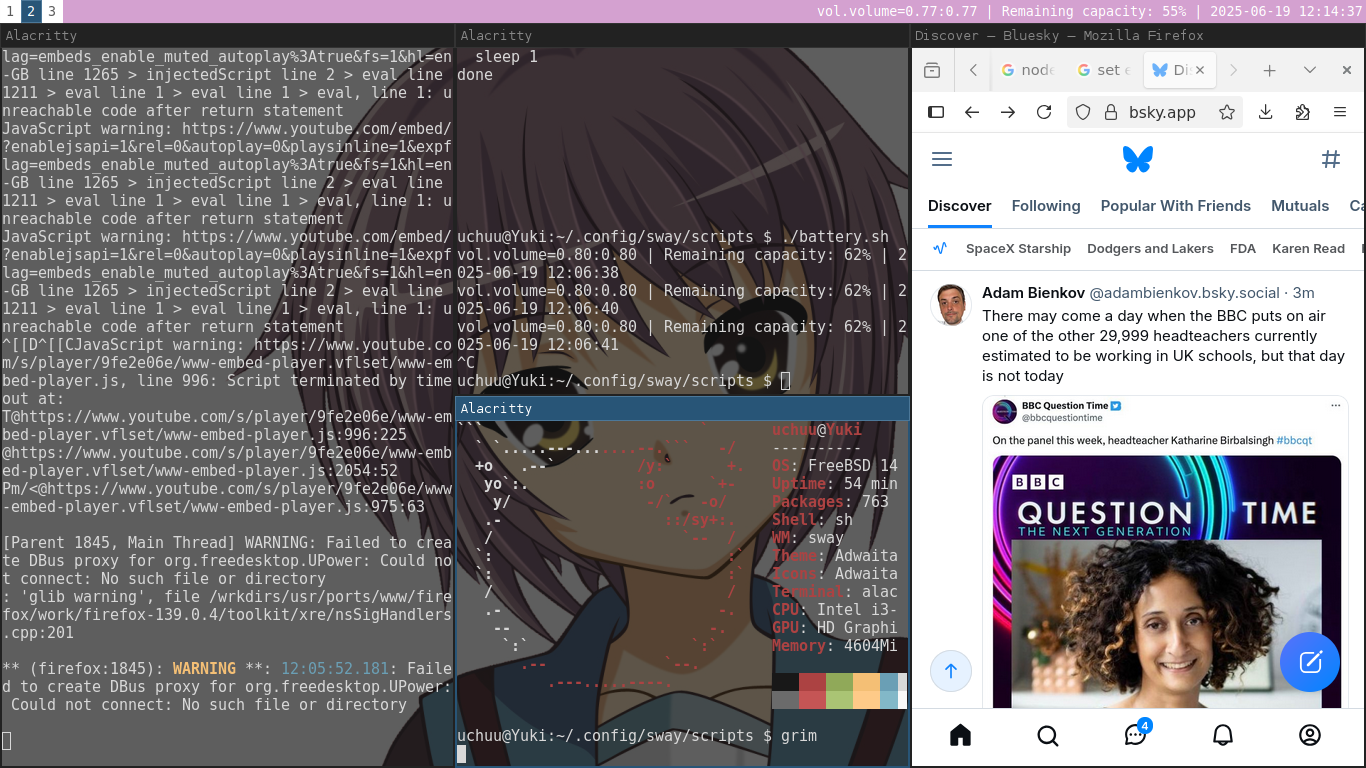This screenshot has width=1366, height=768.
Task: Compose a new Bluesky post
Action: coord(1310,662)
